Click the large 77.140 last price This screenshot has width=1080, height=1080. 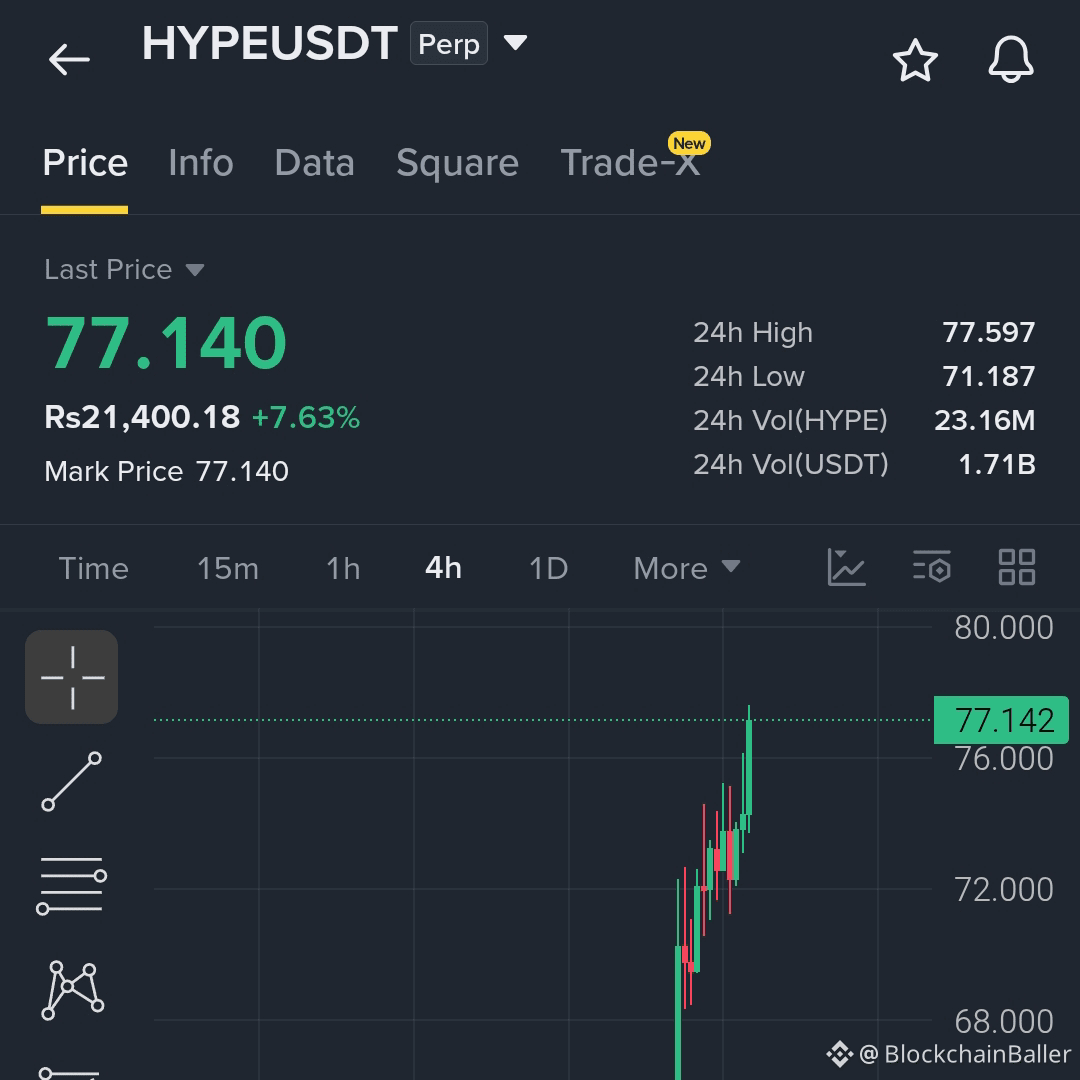click(165, 343)
